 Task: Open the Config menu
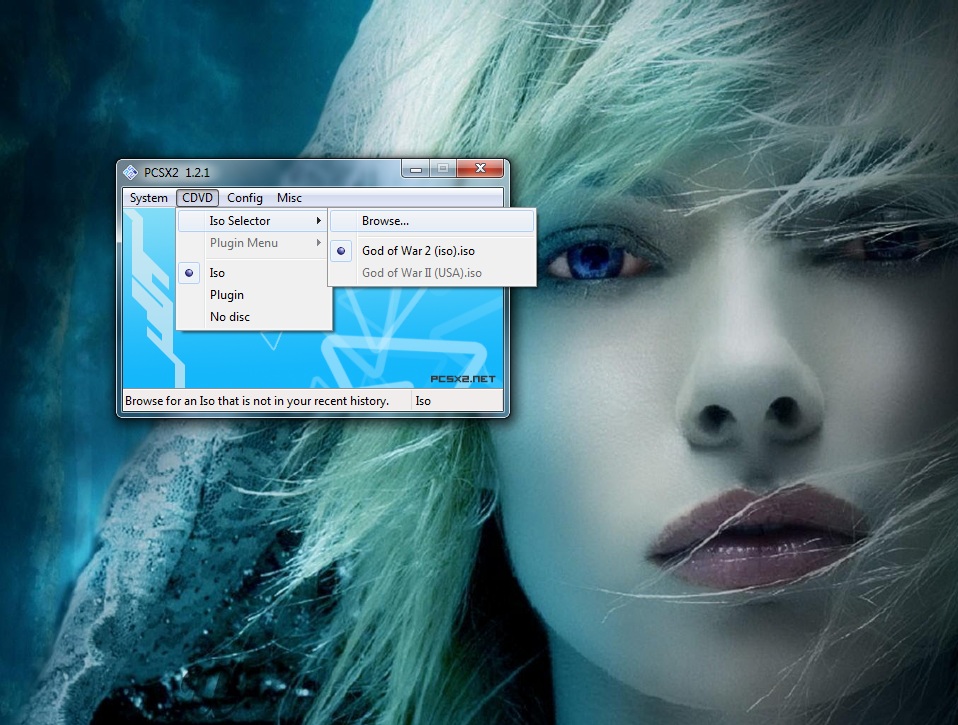[x=245, y=198]
